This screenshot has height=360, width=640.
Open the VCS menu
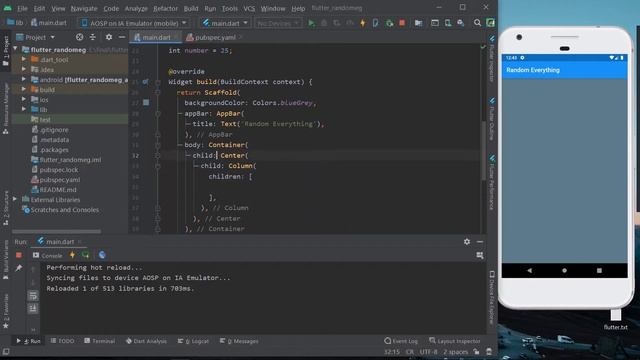point(249,8)
